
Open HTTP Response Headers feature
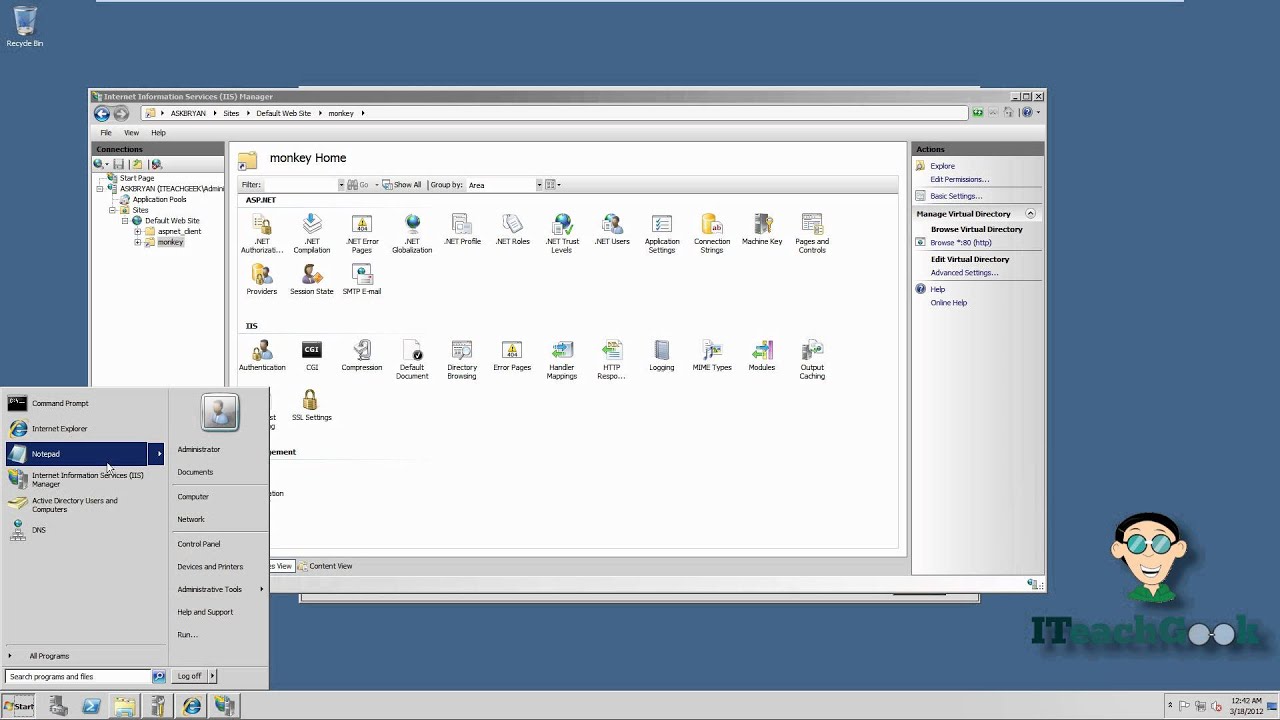[x=612, y=359]
